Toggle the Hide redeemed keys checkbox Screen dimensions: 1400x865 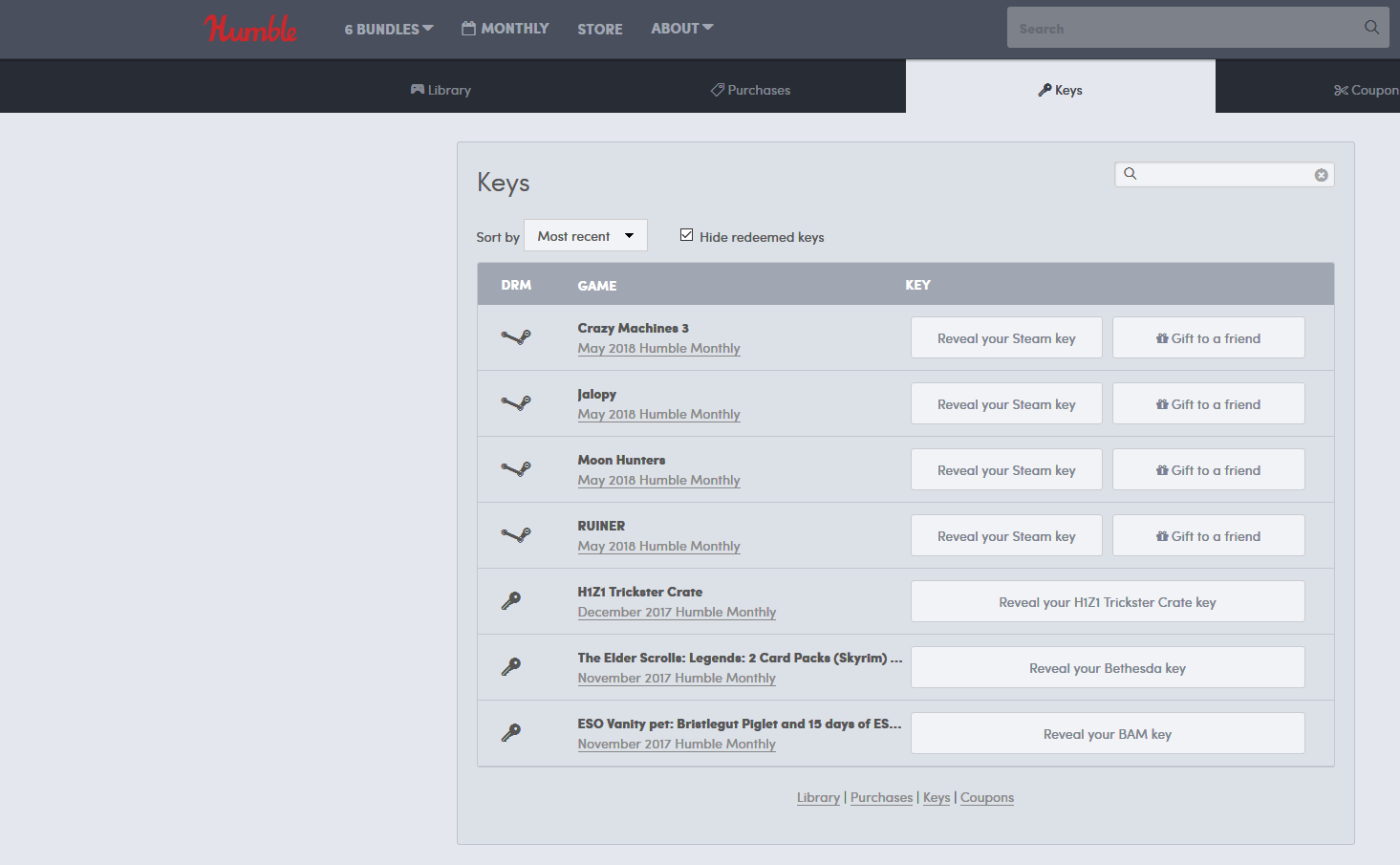pos(686,235)
